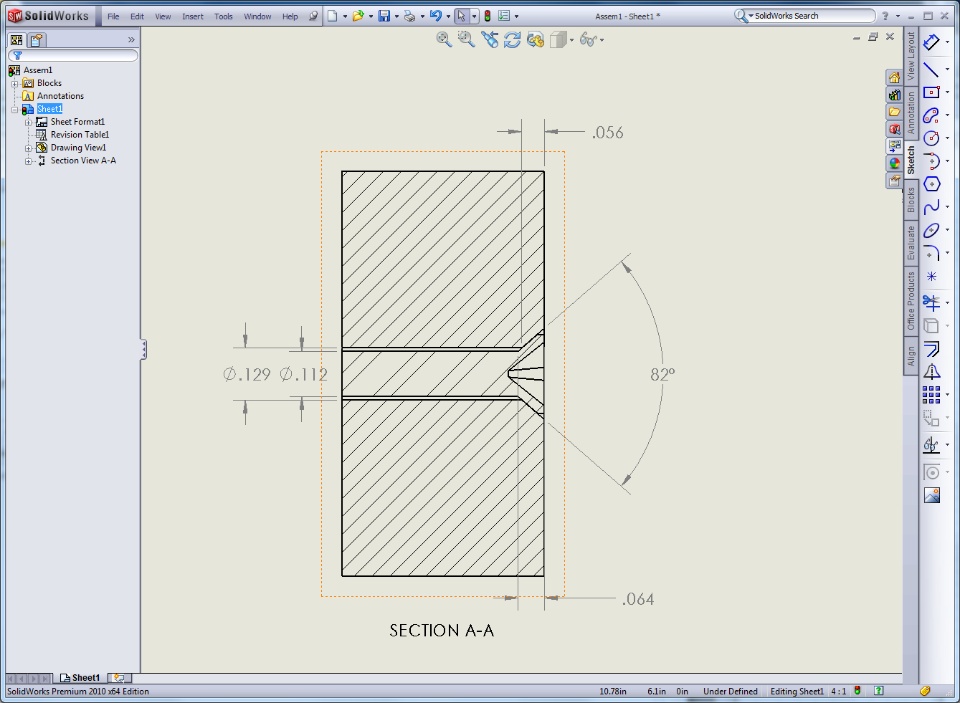Open Smart Dimension dropdown arrow
960x703 pixels.
(x=947, y=42)
